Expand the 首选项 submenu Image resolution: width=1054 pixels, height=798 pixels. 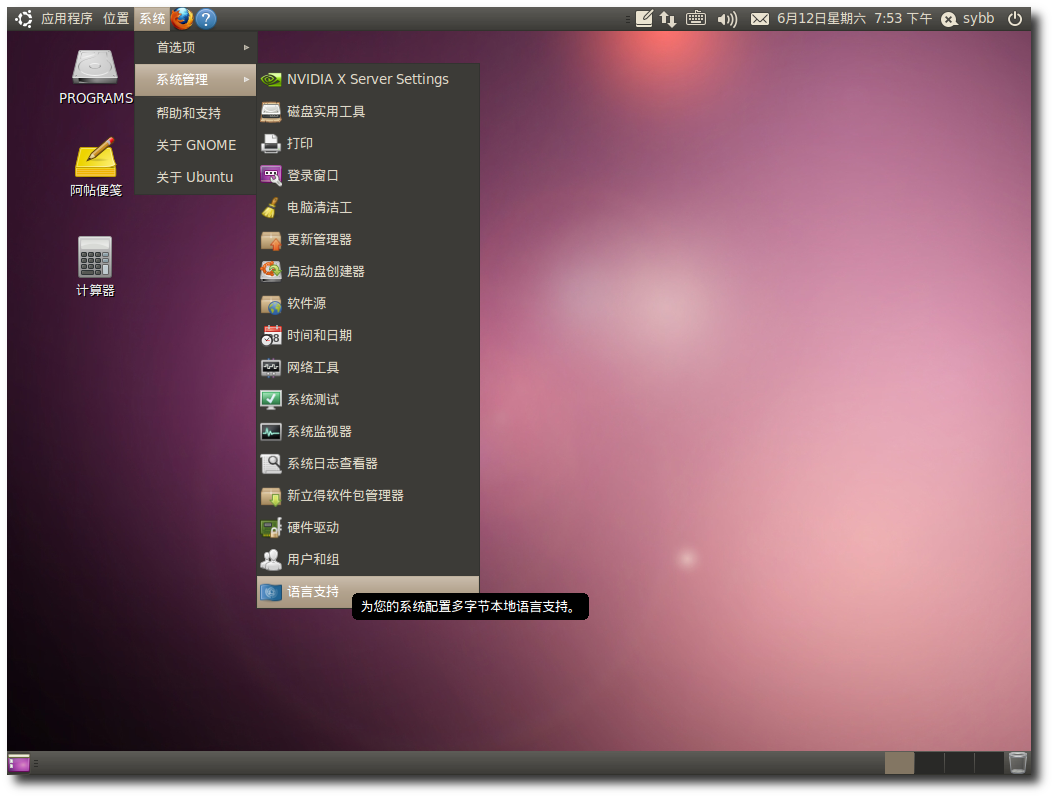coord(196,47)
